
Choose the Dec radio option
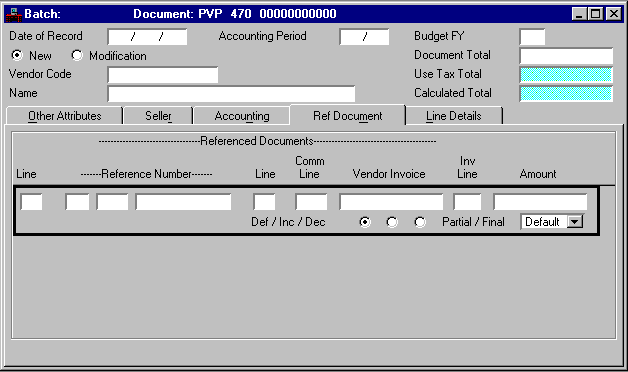(x=420, y=222)
